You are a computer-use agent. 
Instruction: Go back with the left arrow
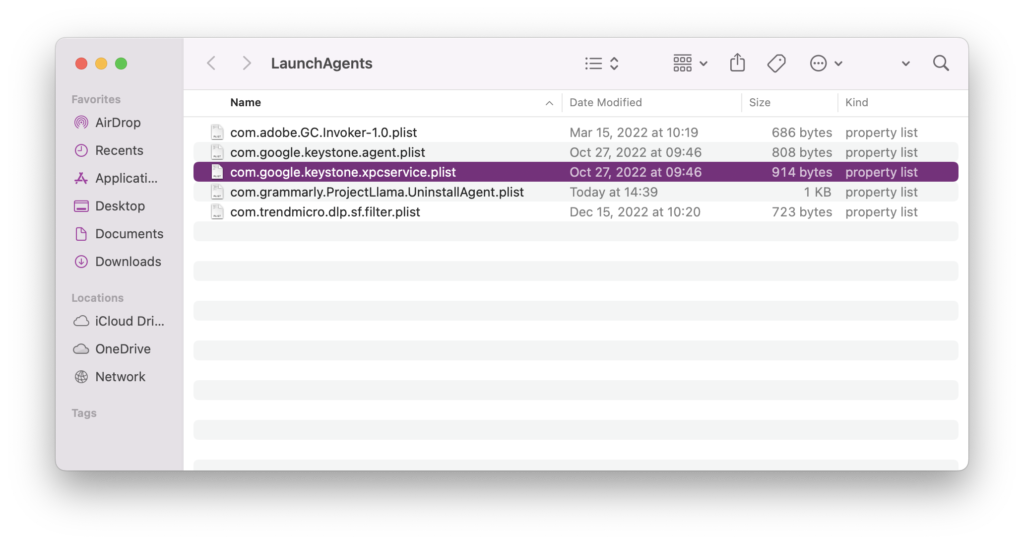pos(211,63)
